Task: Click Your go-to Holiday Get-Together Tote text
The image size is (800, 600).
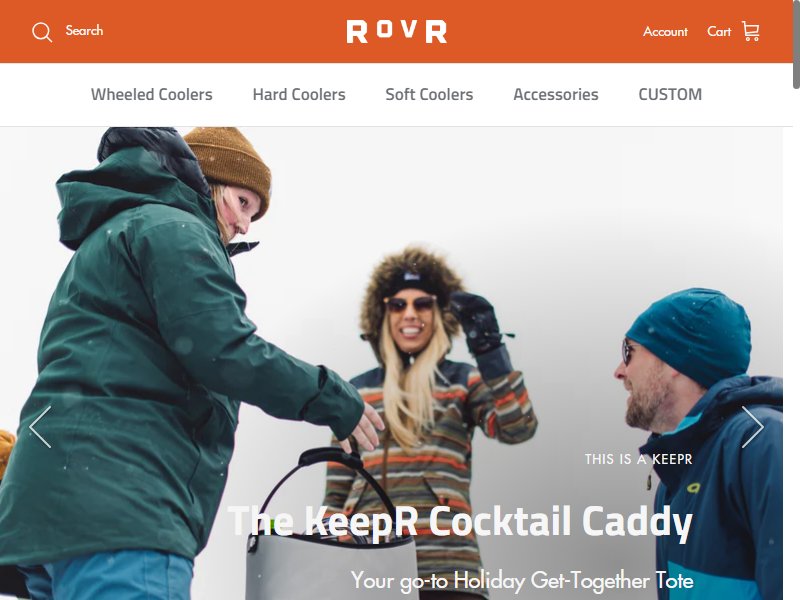Action: 522,581
